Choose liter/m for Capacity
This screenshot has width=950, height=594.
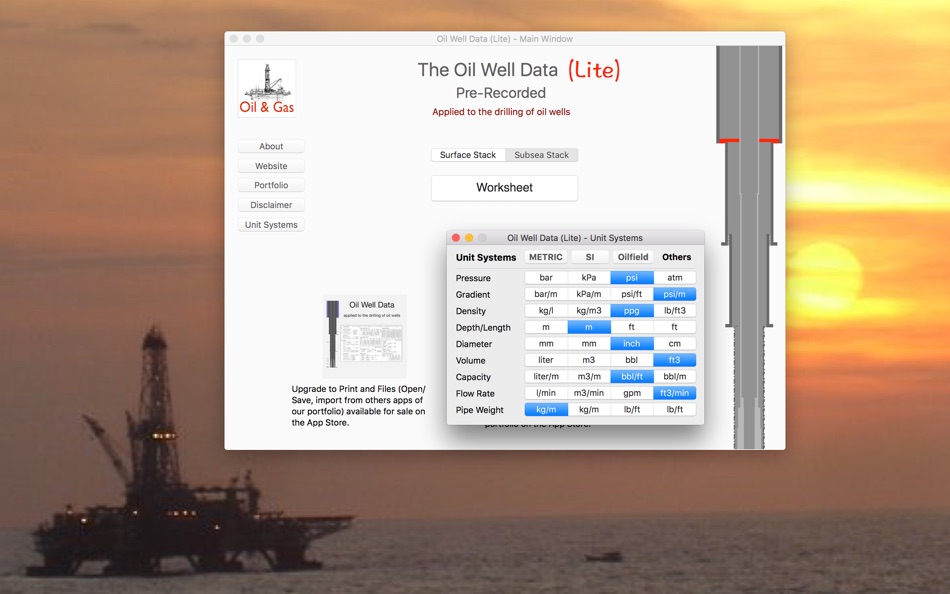(x=546, y=376)
